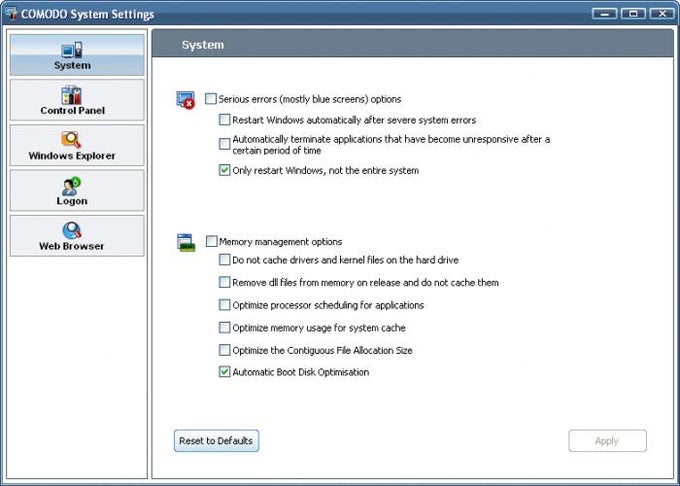The width and height of the screenshot is (680, 486).
Task: Click the COMODO System Settings title text
Action: click(x=88, y=14)
